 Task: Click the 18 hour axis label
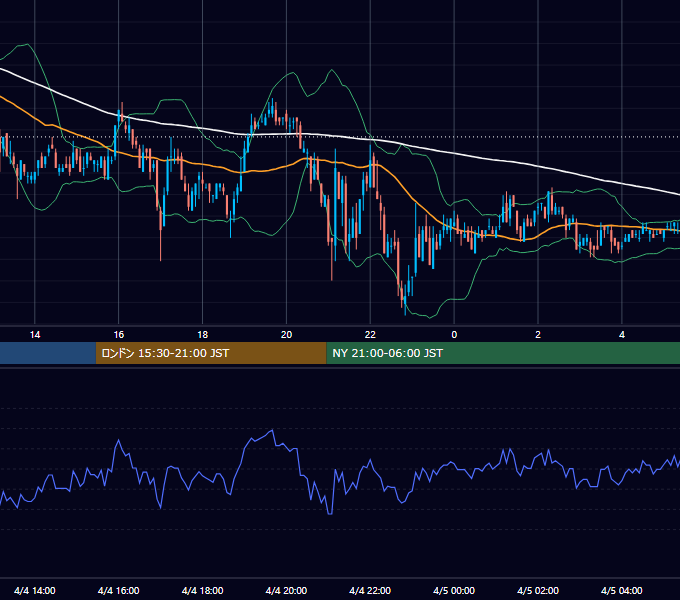(203, 335)
